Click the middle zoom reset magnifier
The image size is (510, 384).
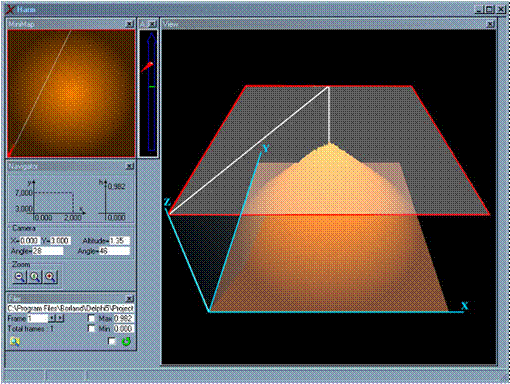click(35, 277)
